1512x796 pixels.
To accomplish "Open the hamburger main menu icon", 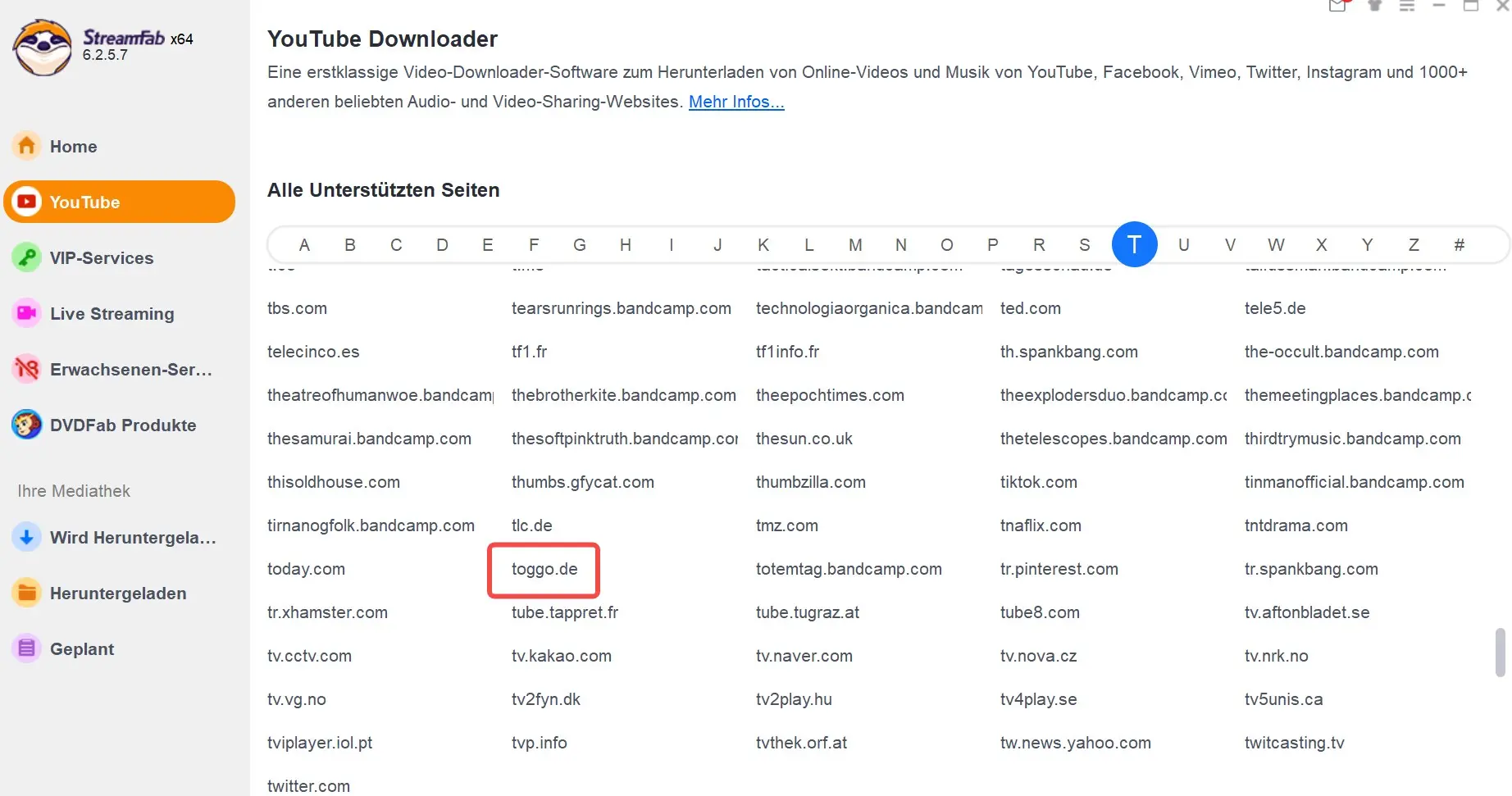I will [x=1407, y=5].
